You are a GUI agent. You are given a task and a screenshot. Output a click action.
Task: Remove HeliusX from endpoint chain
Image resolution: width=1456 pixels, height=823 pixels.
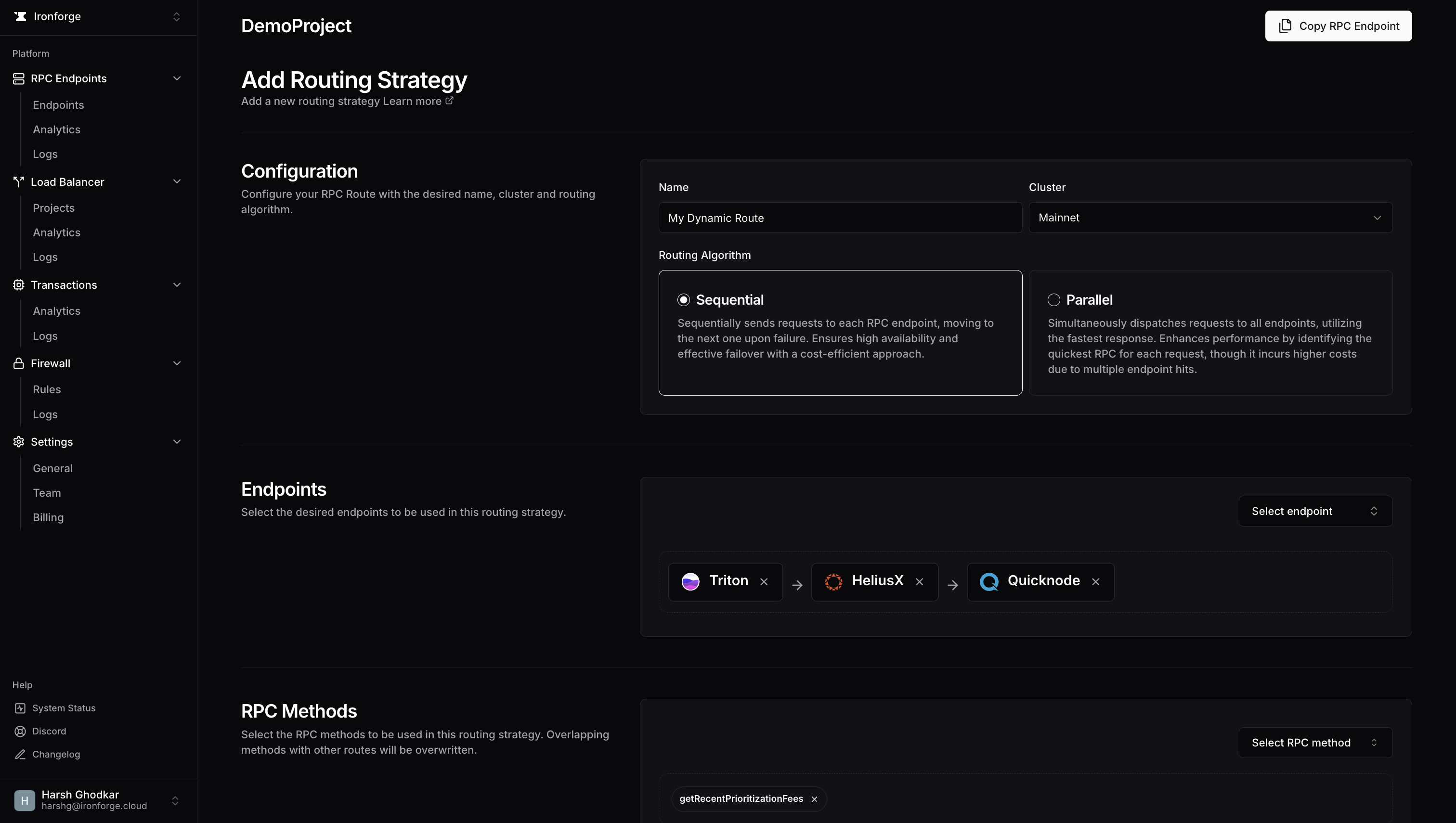tap(920, 582)
